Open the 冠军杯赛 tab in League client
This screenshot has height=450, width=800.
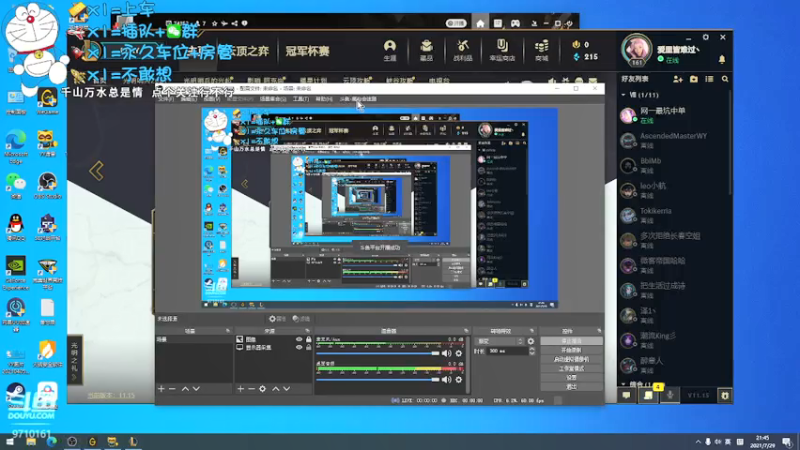[307, 51]
